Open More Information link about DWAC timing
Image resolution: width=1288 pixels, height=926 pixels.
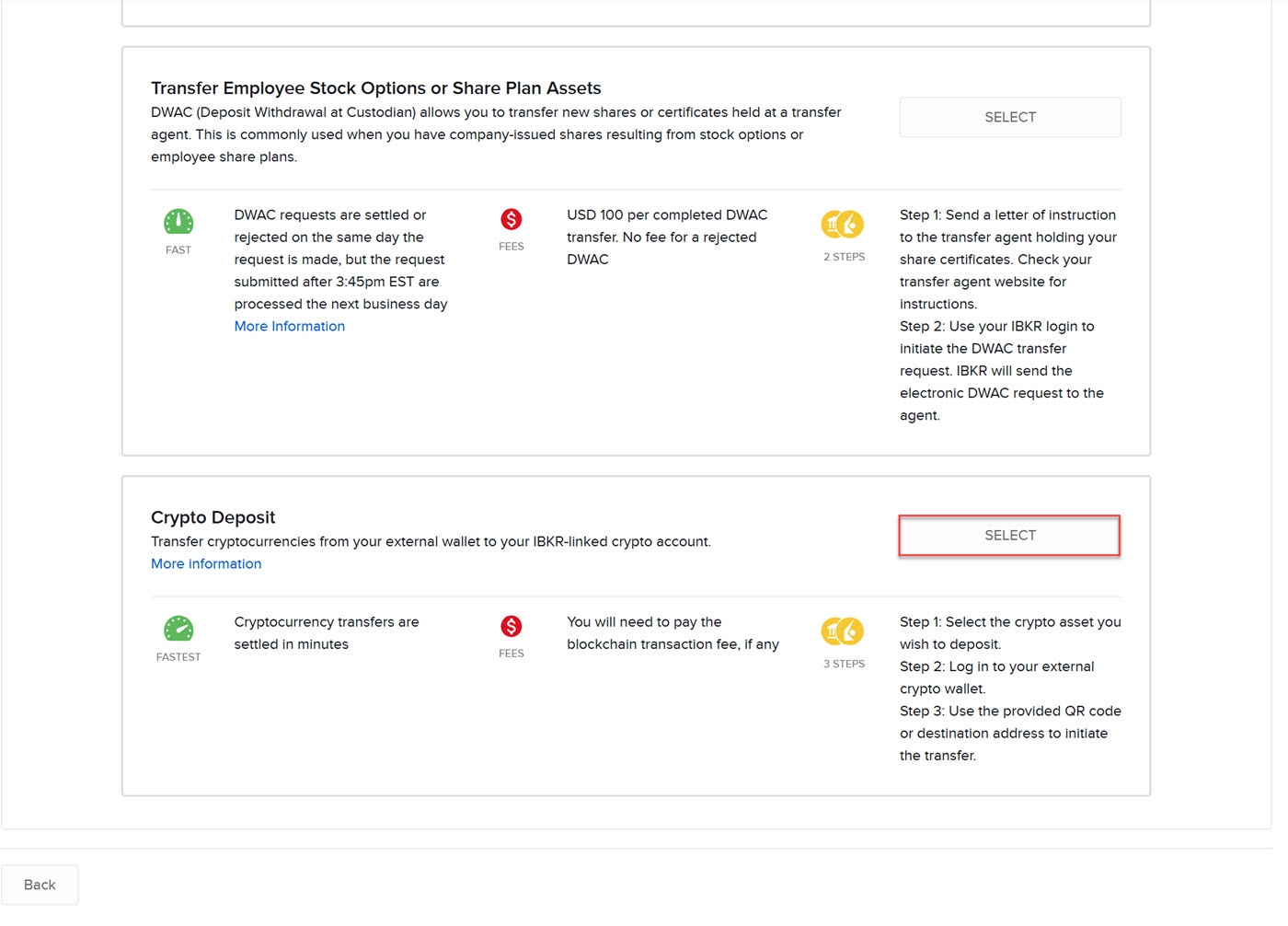tap(289, 327)
